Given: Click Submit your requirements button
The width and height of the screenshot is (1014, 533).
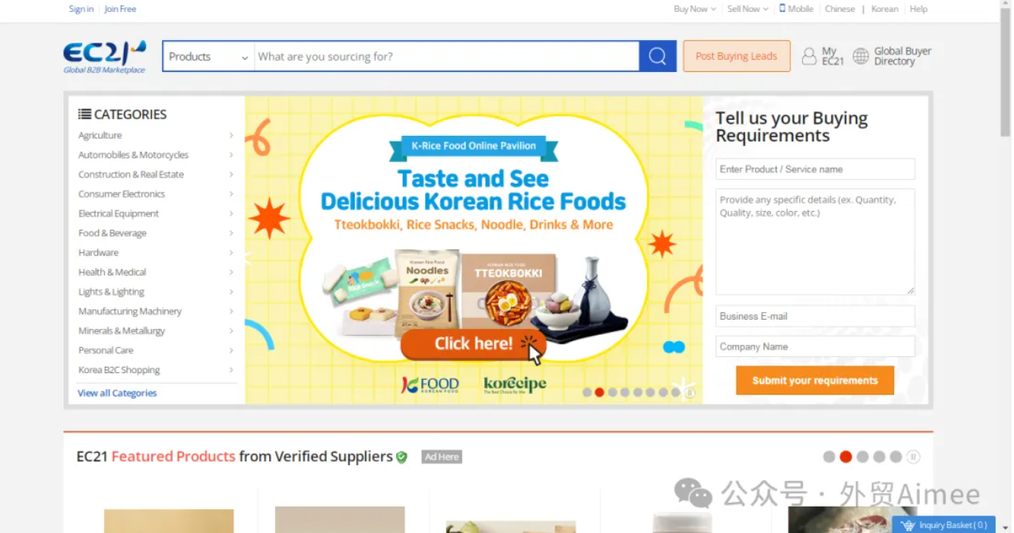Looking at the screenshot, I should (x=814, y=380).
